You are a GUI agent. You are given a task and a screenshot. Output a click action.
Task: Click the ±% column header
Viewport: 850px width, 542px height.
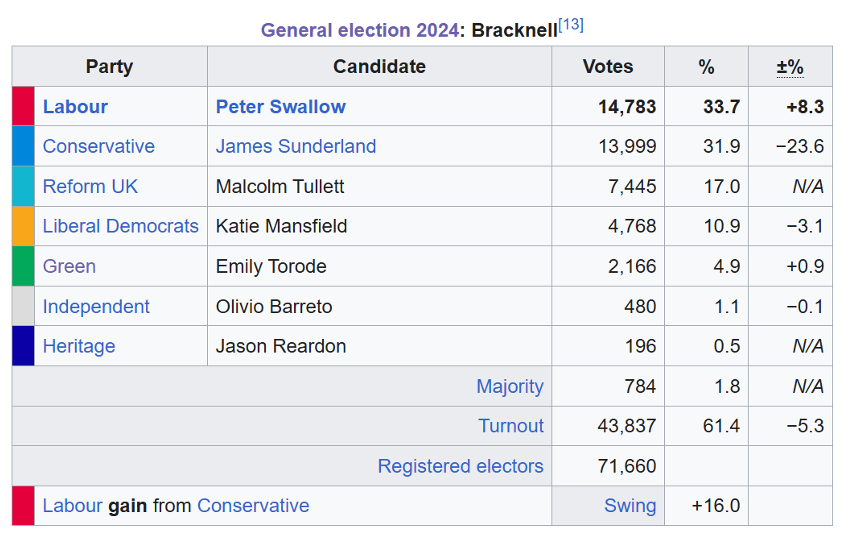[x=790, y=67]
